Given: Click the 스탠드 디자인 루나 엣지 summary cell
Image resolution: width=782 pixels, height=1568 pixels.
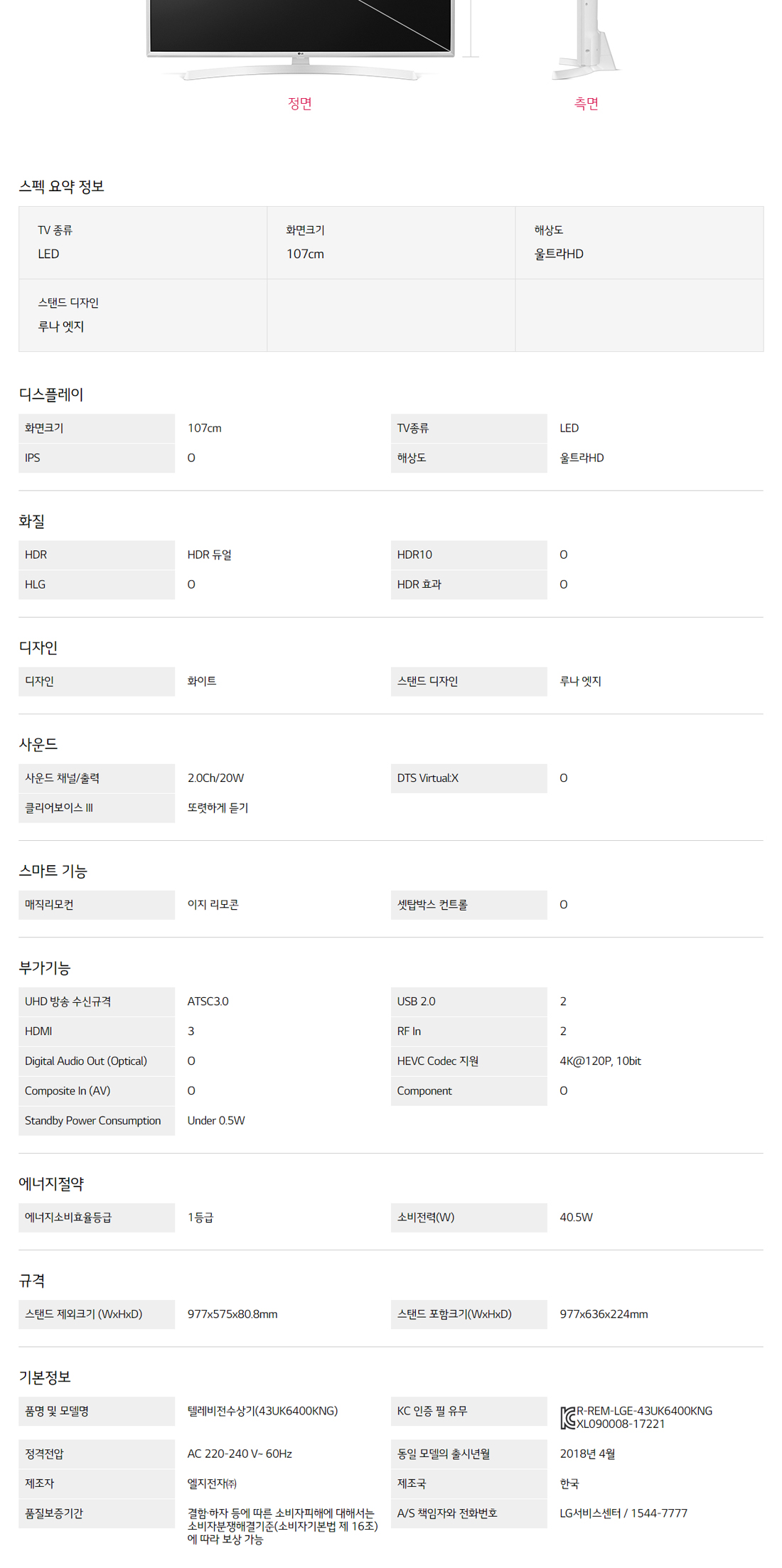Looking at the screenshot, I should pyautogui.click(x=143, y=315).
